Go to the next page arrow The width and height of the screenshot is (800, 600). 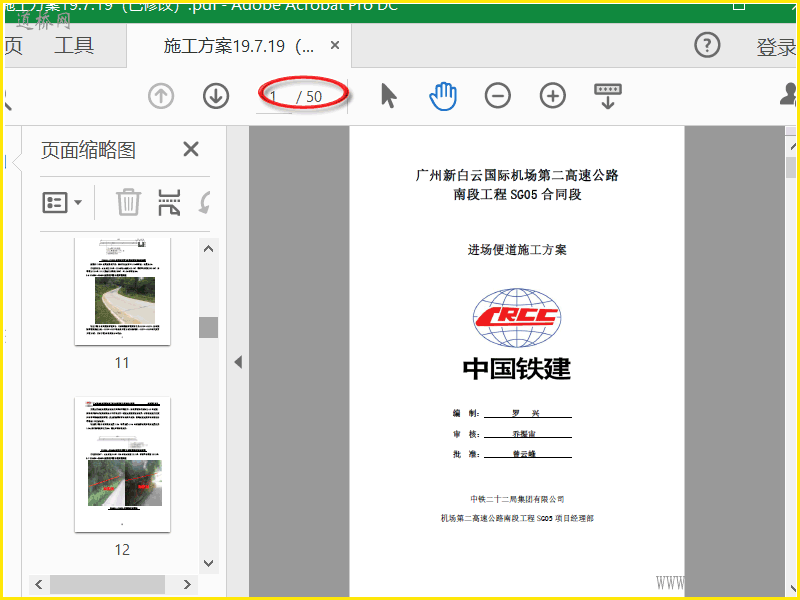pyautogui.click(x=216, y=96)
